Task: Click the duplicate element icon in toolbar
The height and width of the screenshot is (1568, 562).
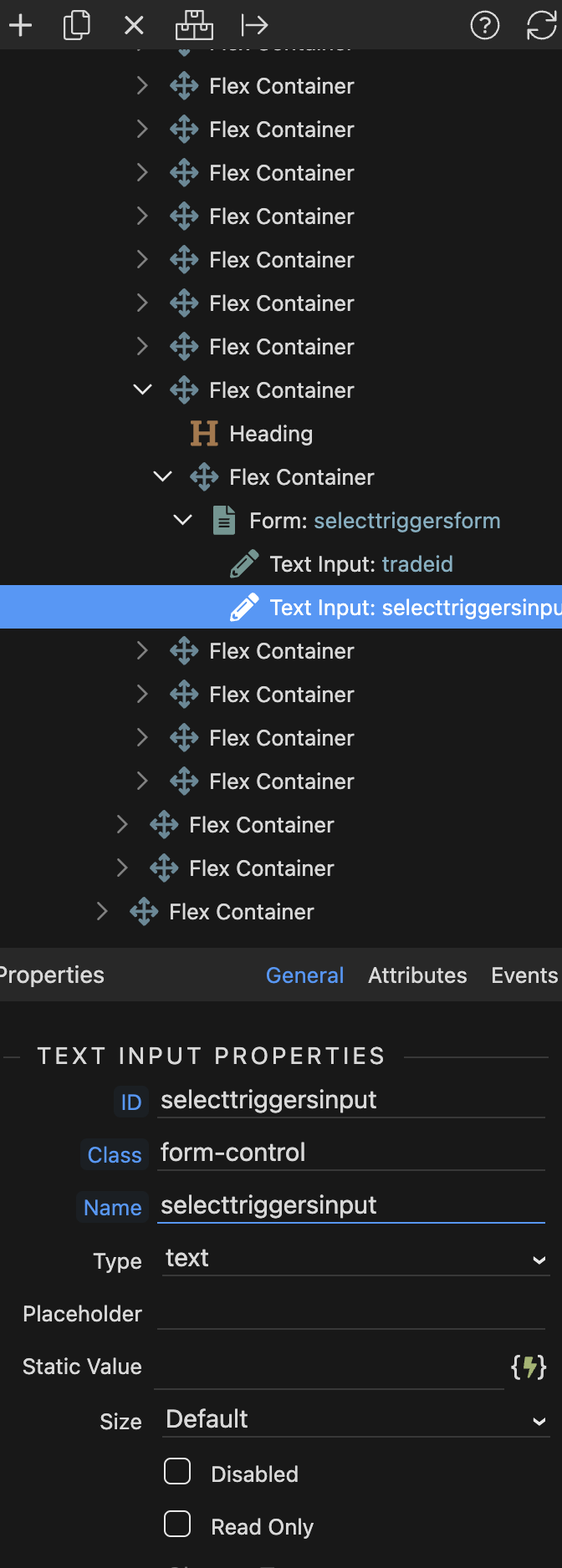Action: tap(77, 26)
